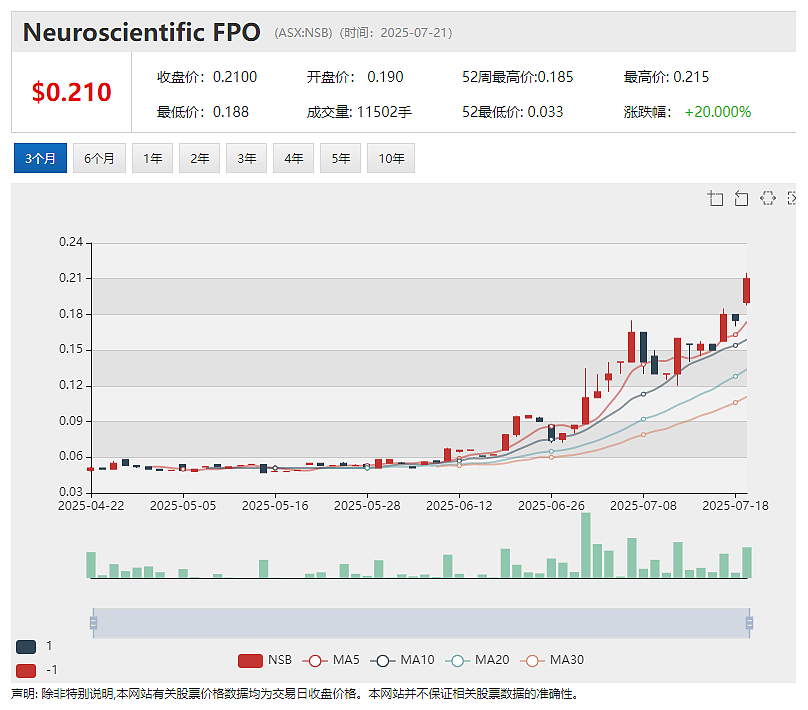Click the red swatch labeled -1
Screen dimensions: 808x710
pos(26,671)
